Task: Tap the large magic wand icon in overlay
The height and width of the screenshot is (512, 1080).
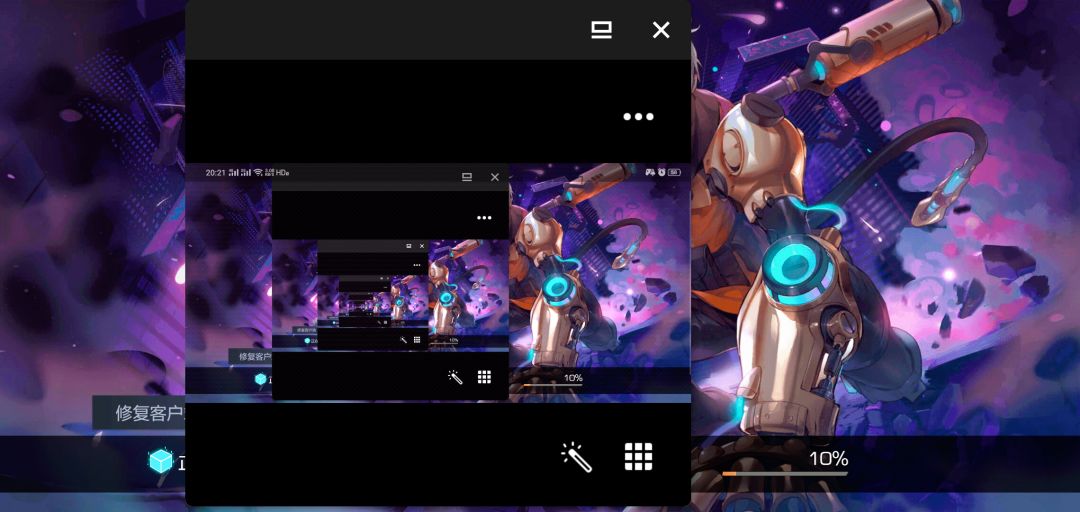Action: pos(577,457)
